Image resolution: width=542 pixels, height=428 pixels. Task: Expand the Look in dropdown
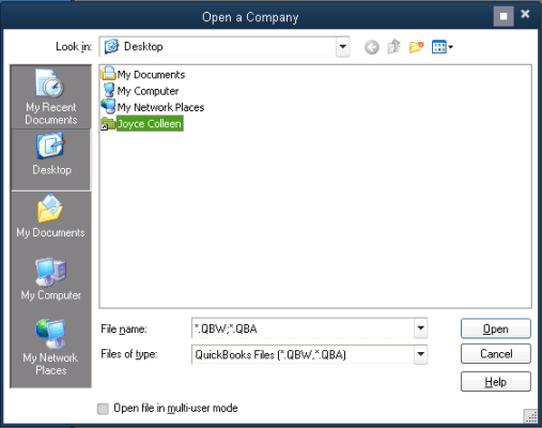coord(343,46)
